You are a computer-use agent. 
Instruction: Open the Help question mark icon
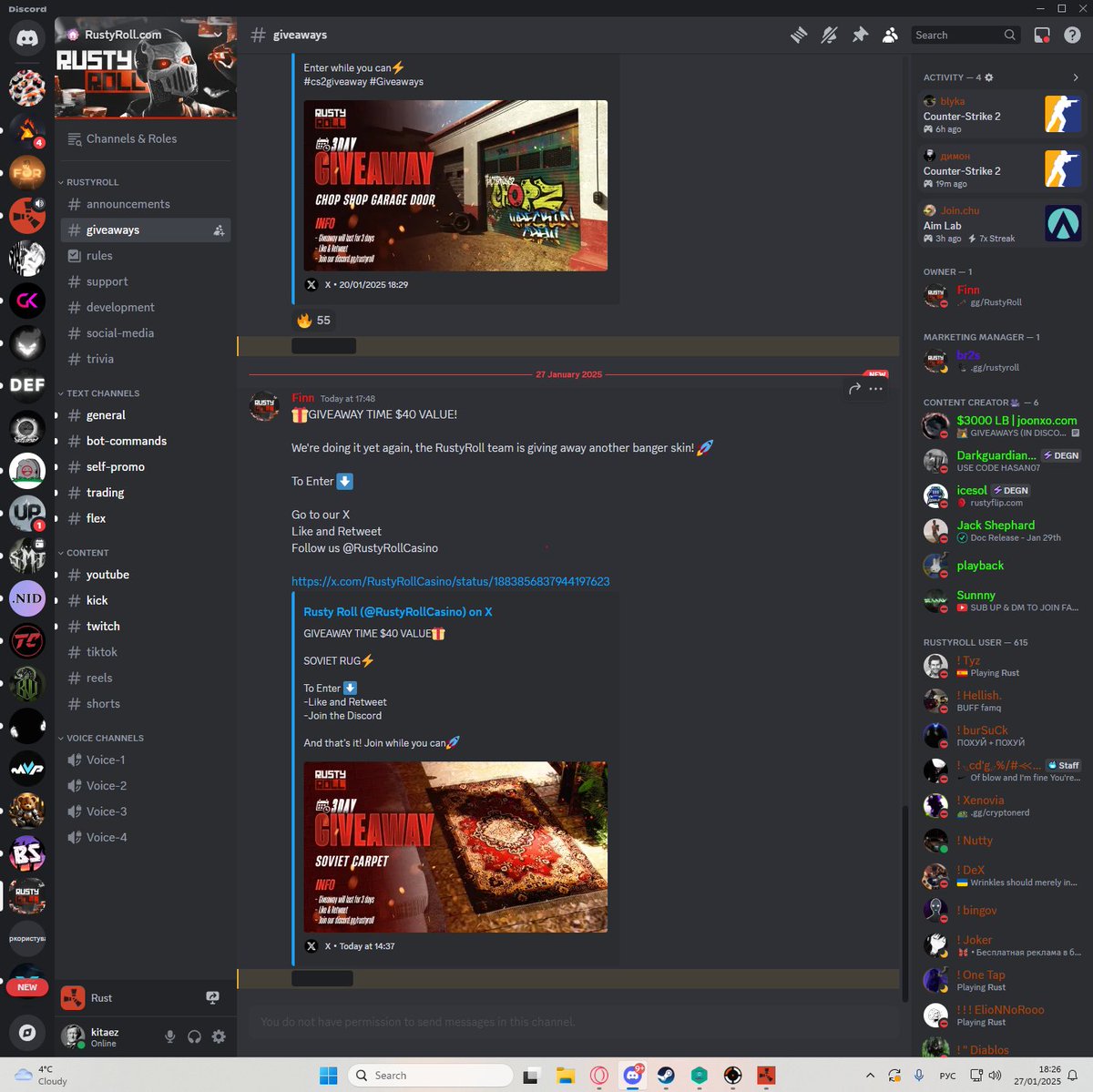1072,35
